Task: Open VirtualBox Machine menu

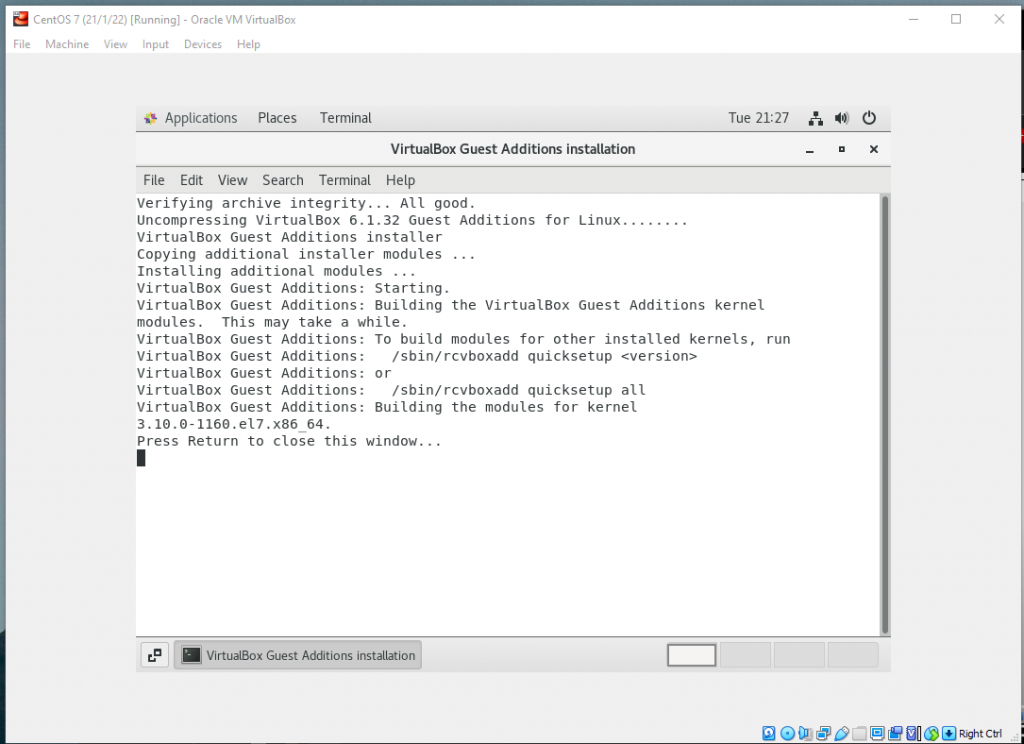Action: [x=67, y=44]
